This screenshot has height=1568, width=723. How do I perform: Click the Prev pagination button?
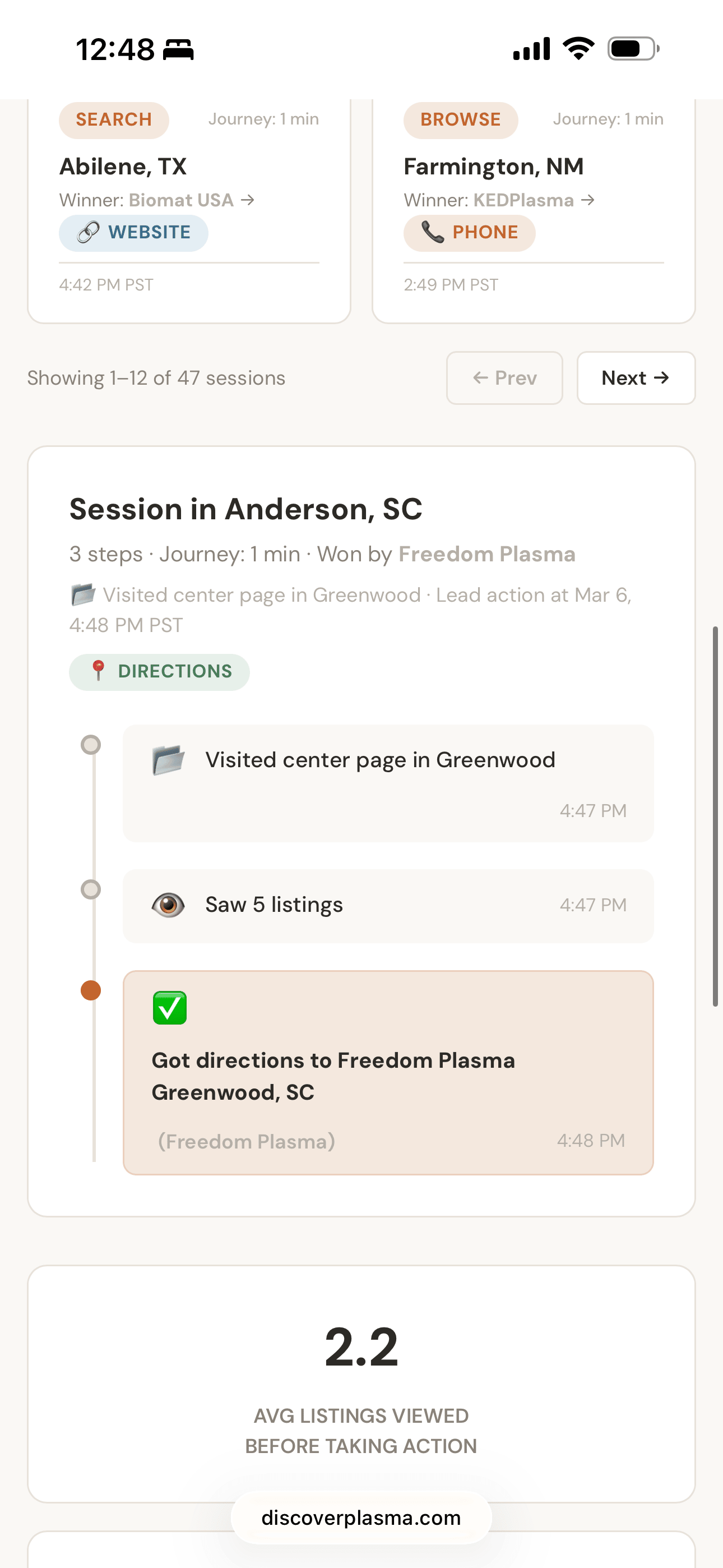504,378
